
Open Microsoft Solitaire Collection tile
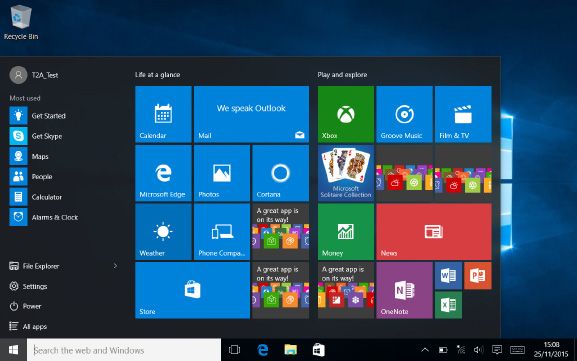(x=346, y=173)
